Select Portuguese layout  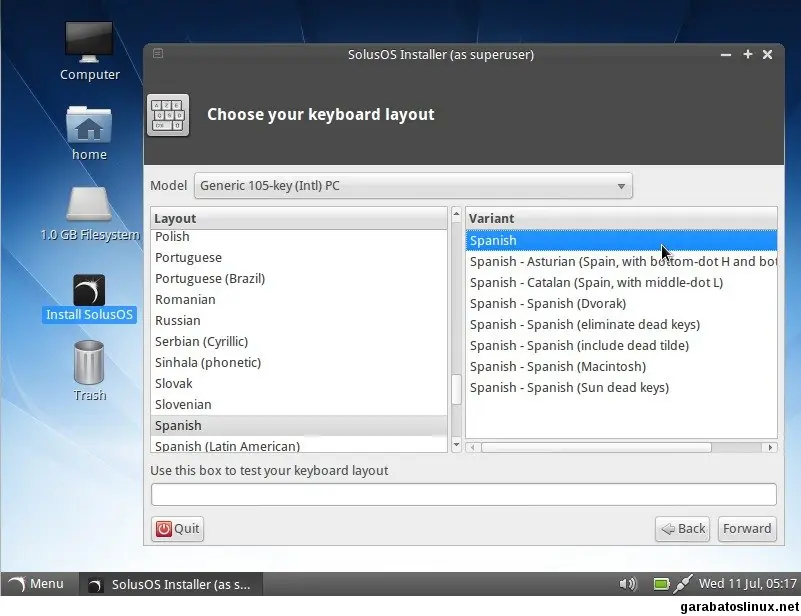(299, 257)
